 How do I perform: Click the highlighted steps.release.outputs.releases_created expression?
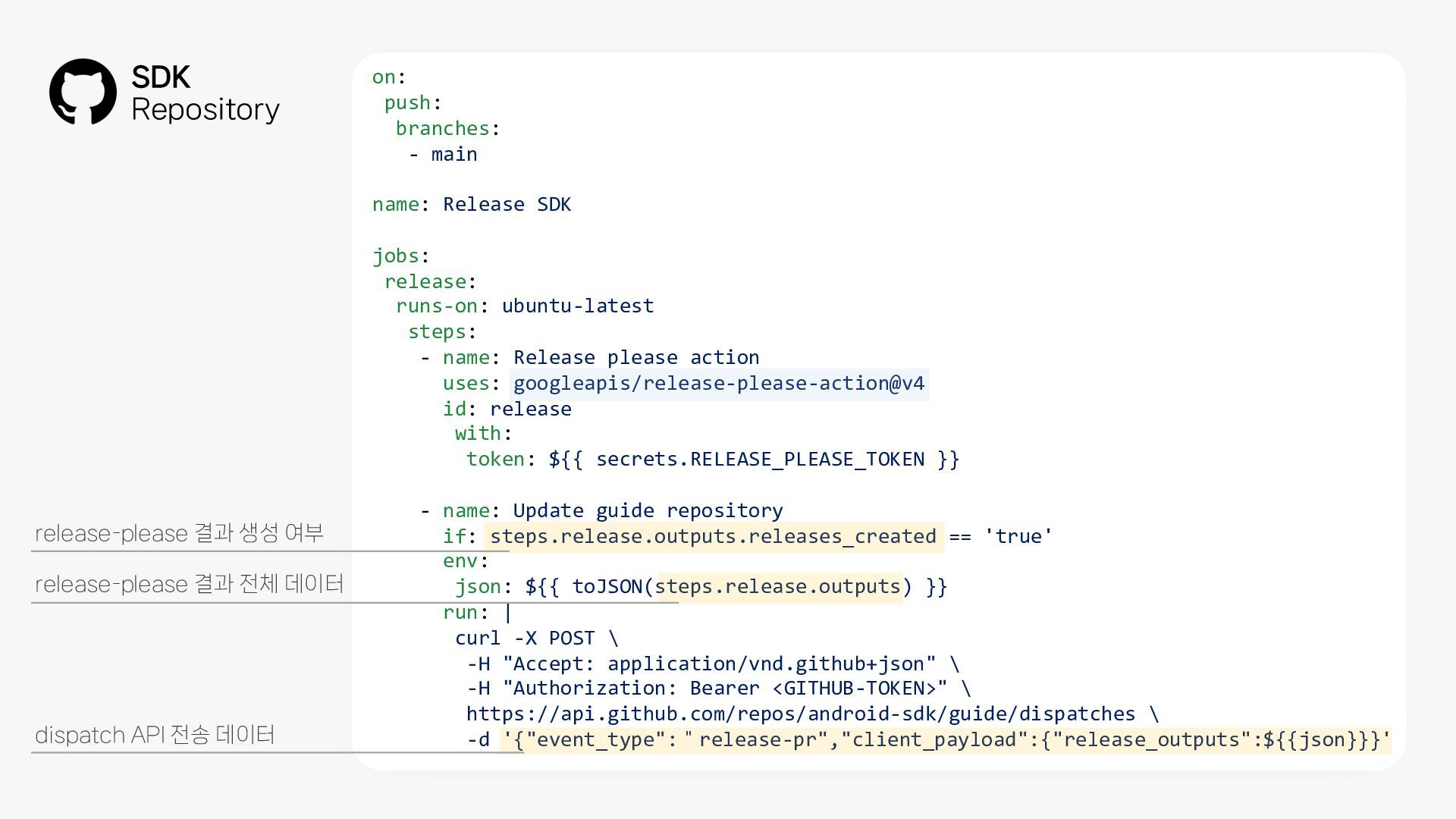[x=713, y=537]
